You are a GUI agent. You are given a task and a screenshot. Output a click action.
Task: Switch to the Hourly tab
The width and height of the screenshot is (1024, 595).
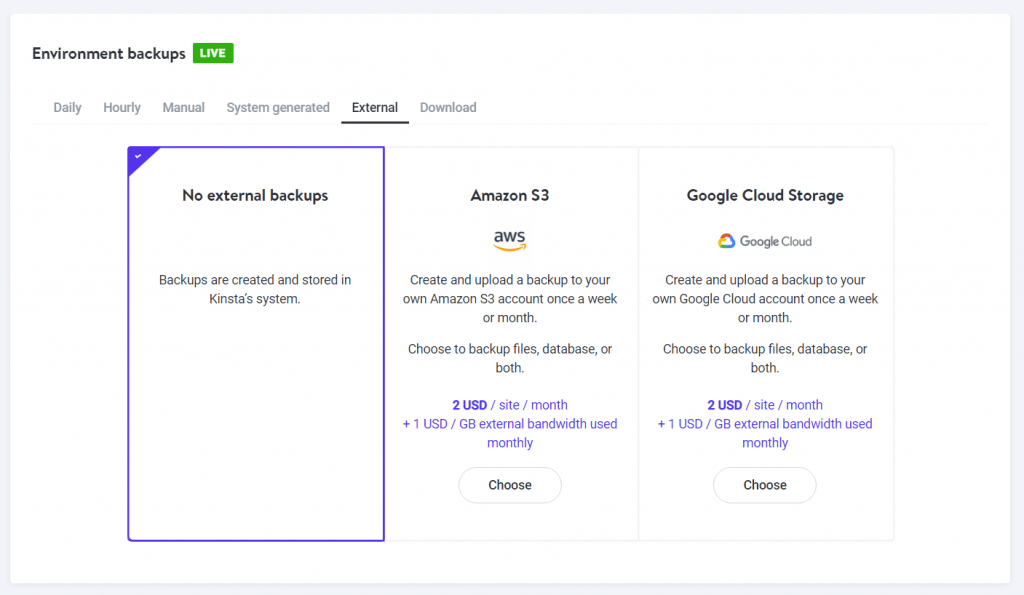click(122, 108)
